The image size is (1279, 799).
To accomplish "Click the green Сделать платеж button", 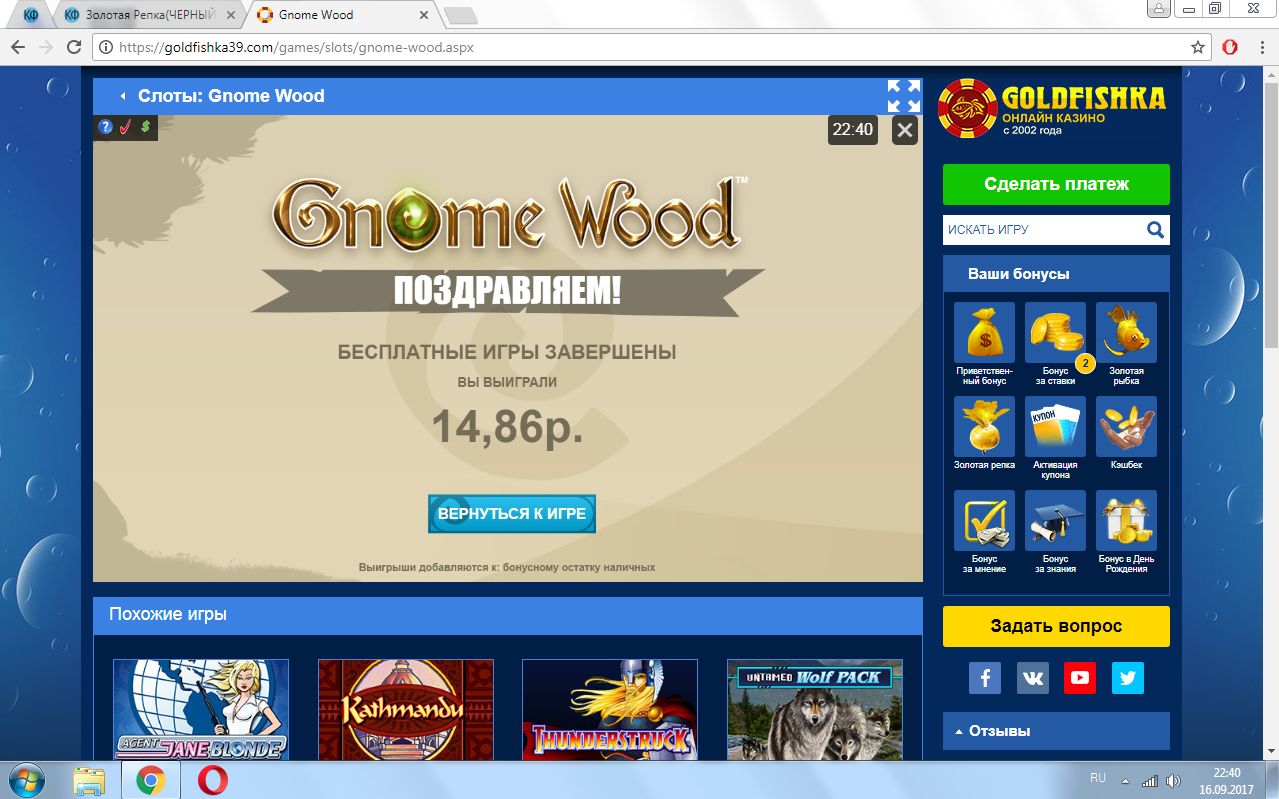I will (1056, 184).
